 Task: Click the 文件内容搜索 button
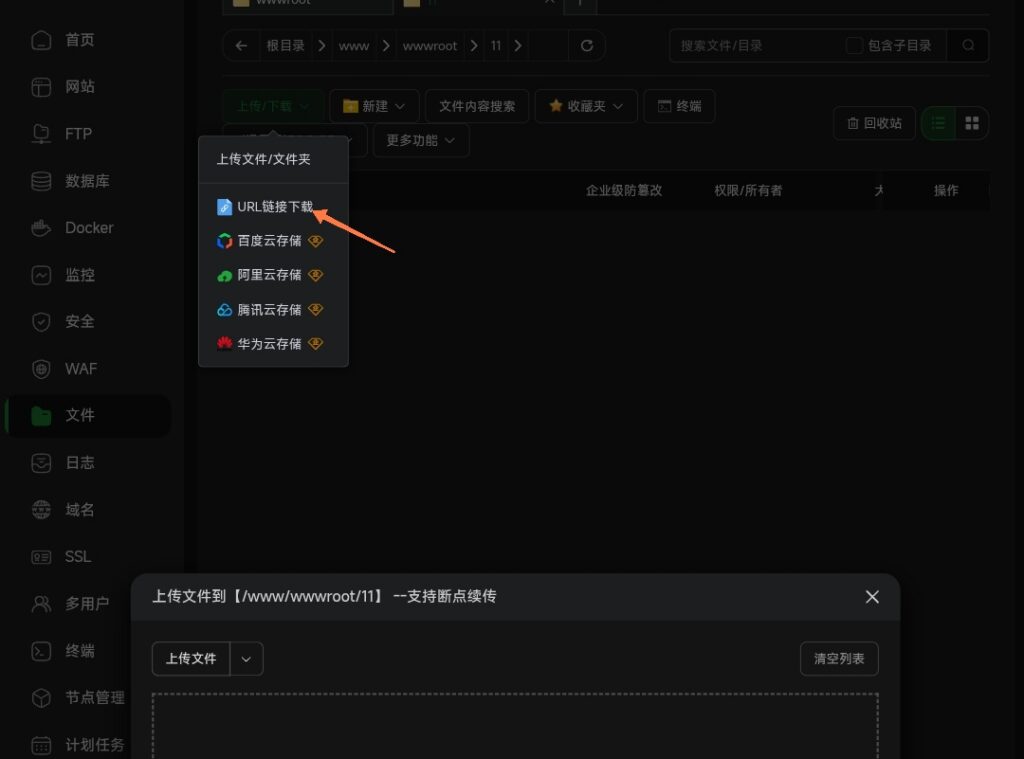tap(477, 105)
